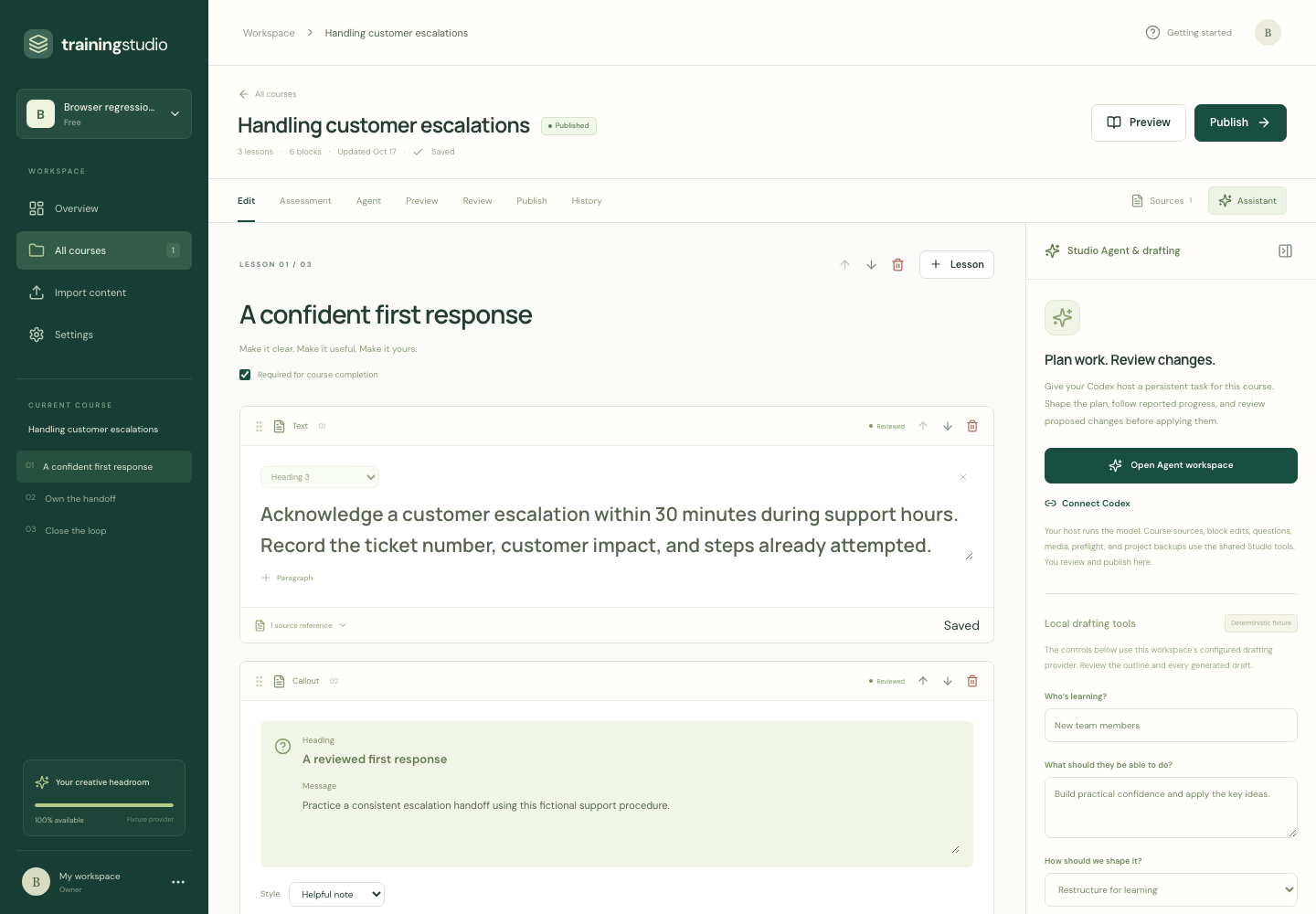
Task: Switch to the History tab
Action: (587, 201)
